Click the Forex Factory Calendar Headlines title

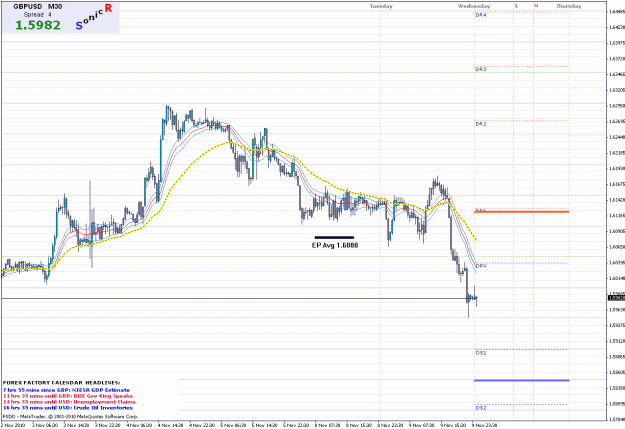point(61,383)
